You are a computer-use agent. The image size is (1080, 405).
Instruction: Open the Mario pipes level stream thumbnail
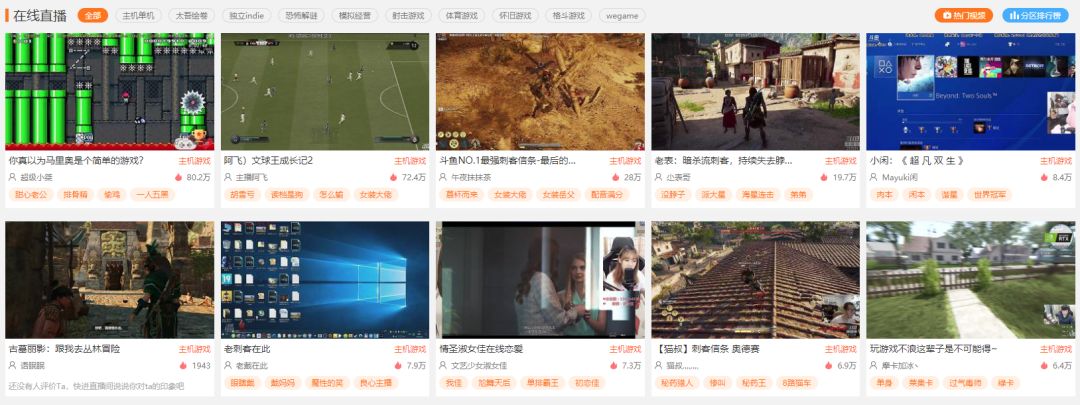[x=110, y=91]
